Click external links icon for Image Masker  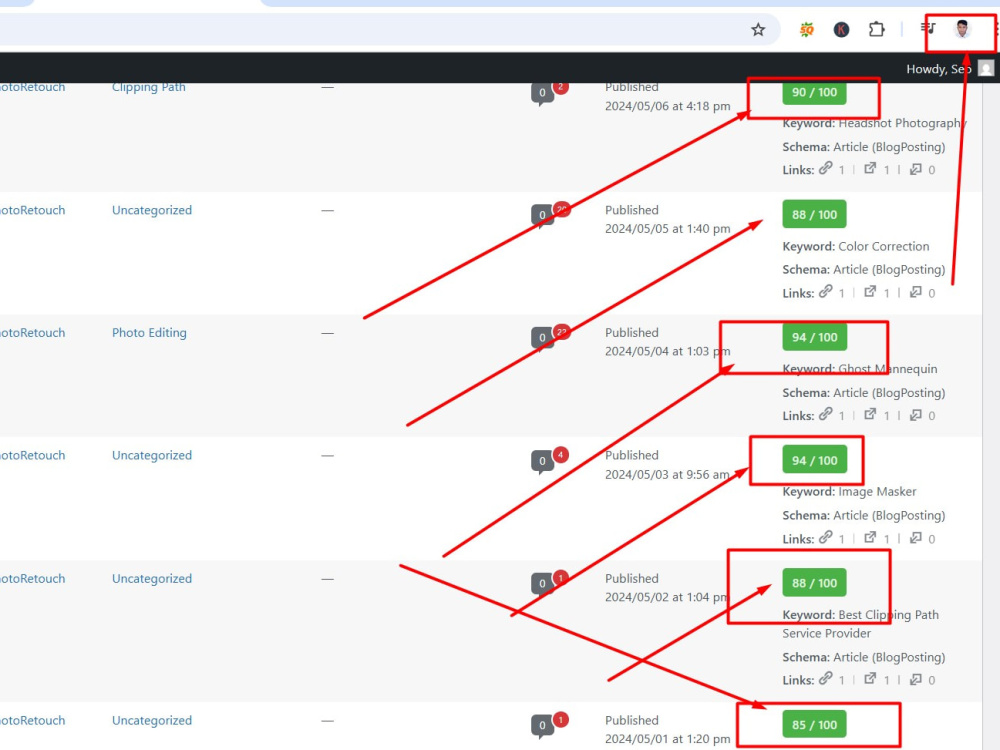click(870, 537)
